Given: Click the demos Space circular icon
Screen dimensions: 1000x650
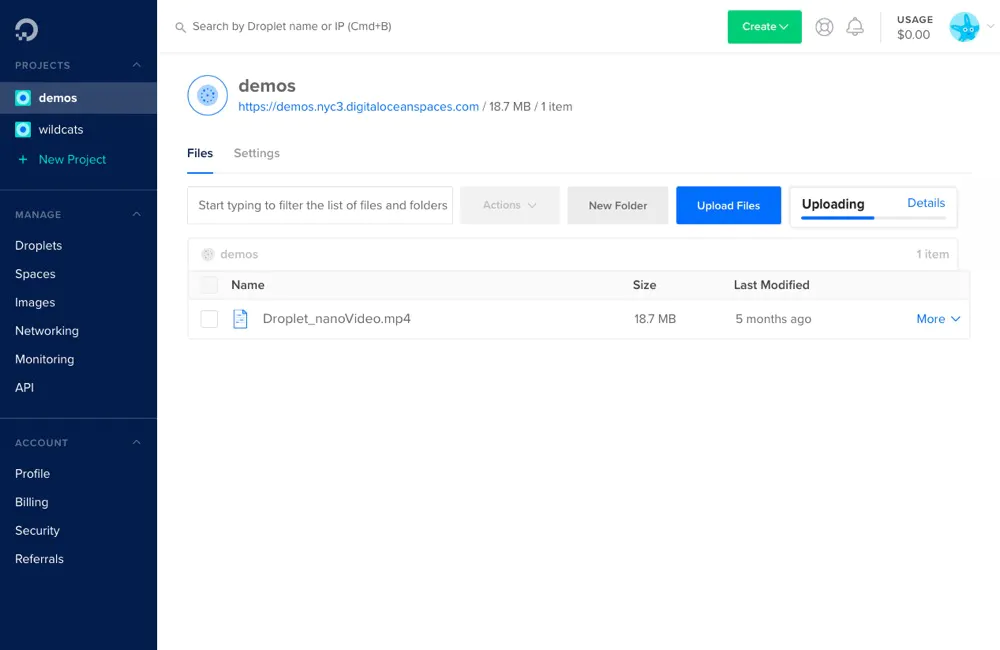Looking at the screenshot, I should point(207,95).
